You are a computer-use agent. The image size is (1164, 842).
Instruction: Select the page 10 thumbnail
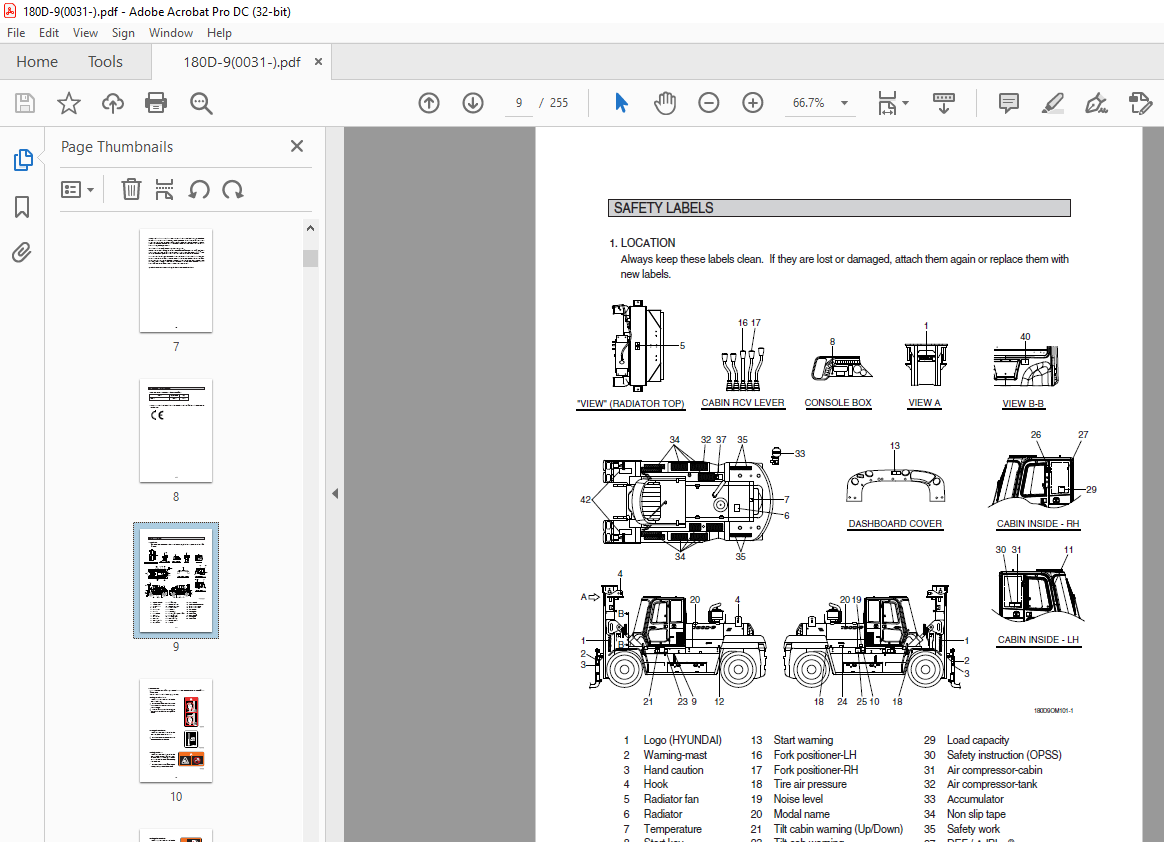click(176, 731)
